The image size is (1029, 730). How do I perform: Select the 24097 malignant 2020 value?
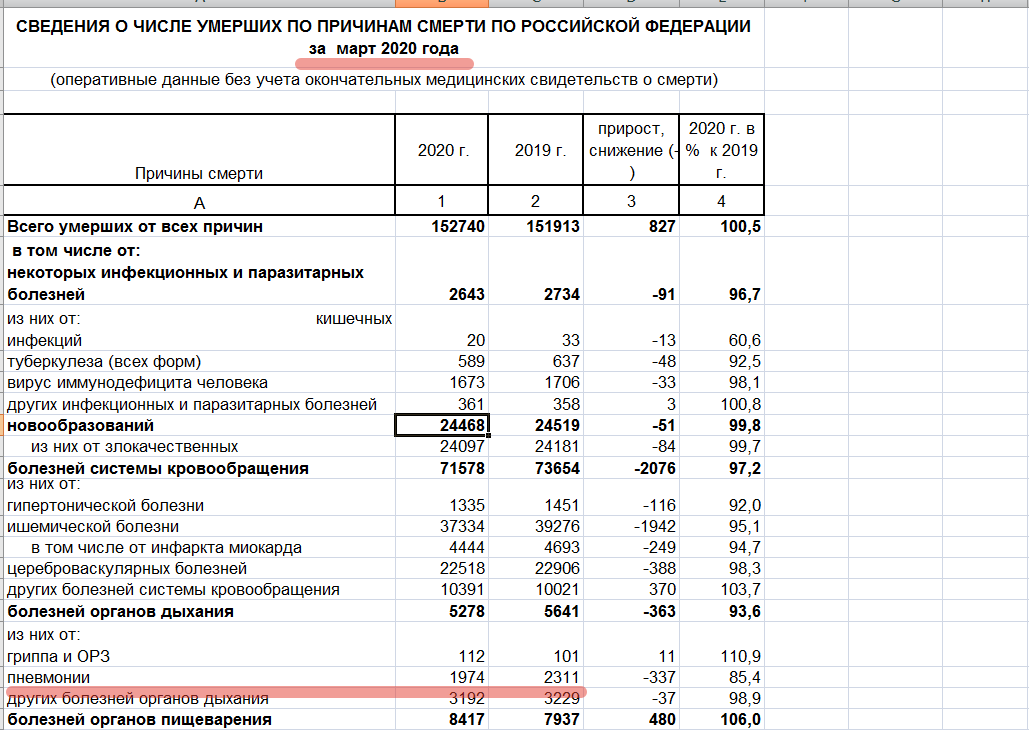click(x=442, y=446)
